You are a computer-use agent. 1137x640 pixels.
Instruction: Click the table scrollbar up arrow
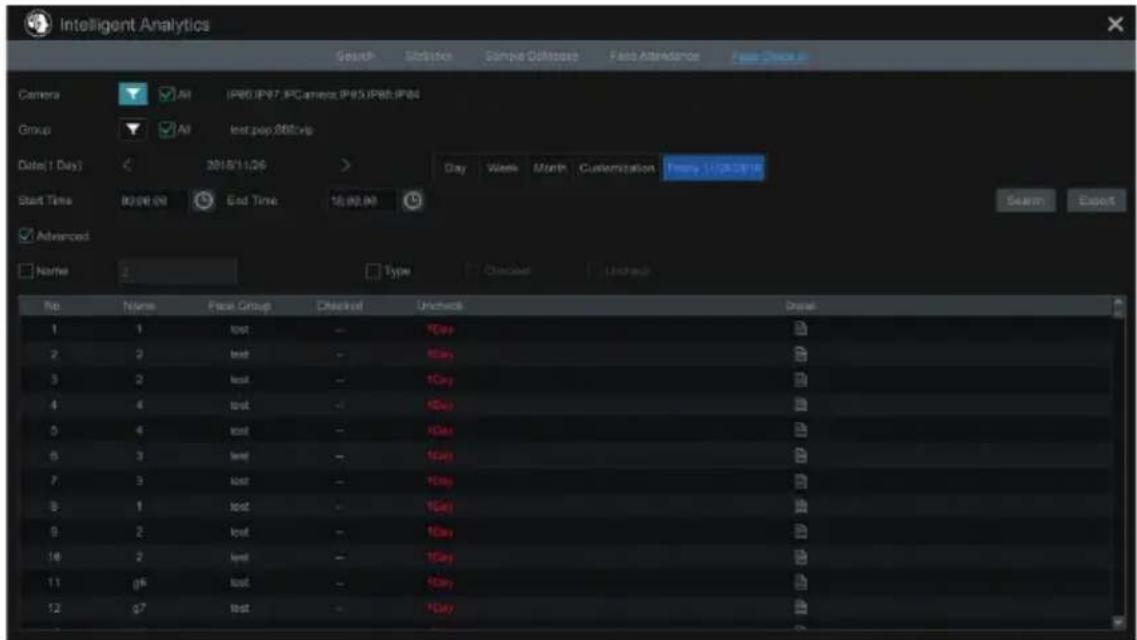1119,302
